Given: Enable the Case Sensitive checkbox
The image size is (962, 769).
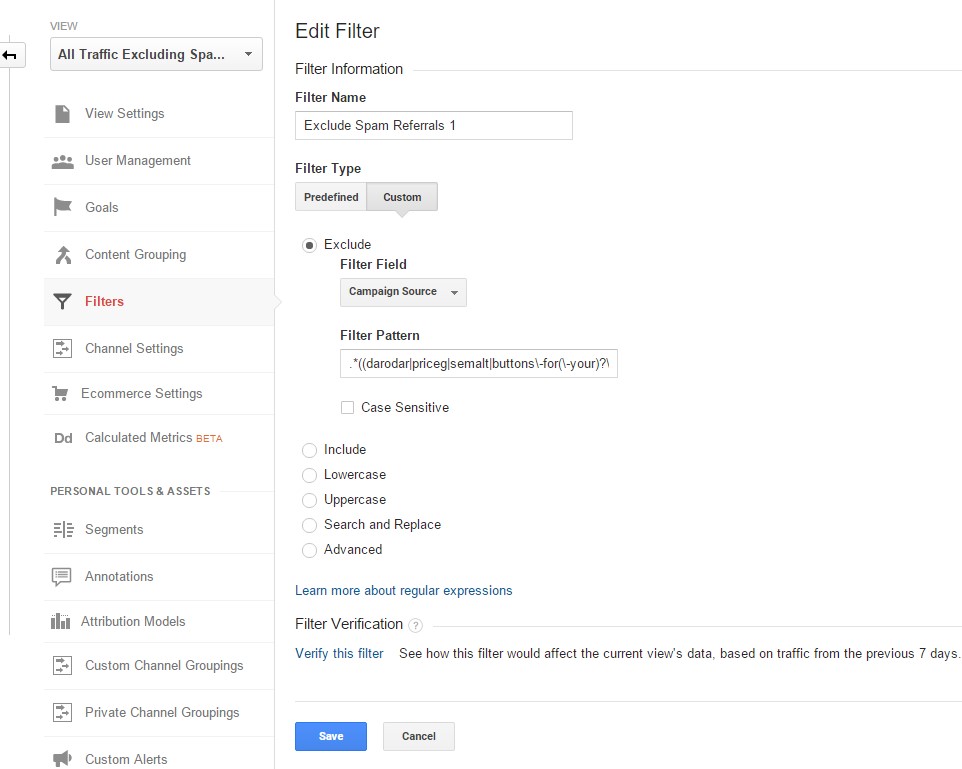Looking at the screenshot, I should pos(347,408).
